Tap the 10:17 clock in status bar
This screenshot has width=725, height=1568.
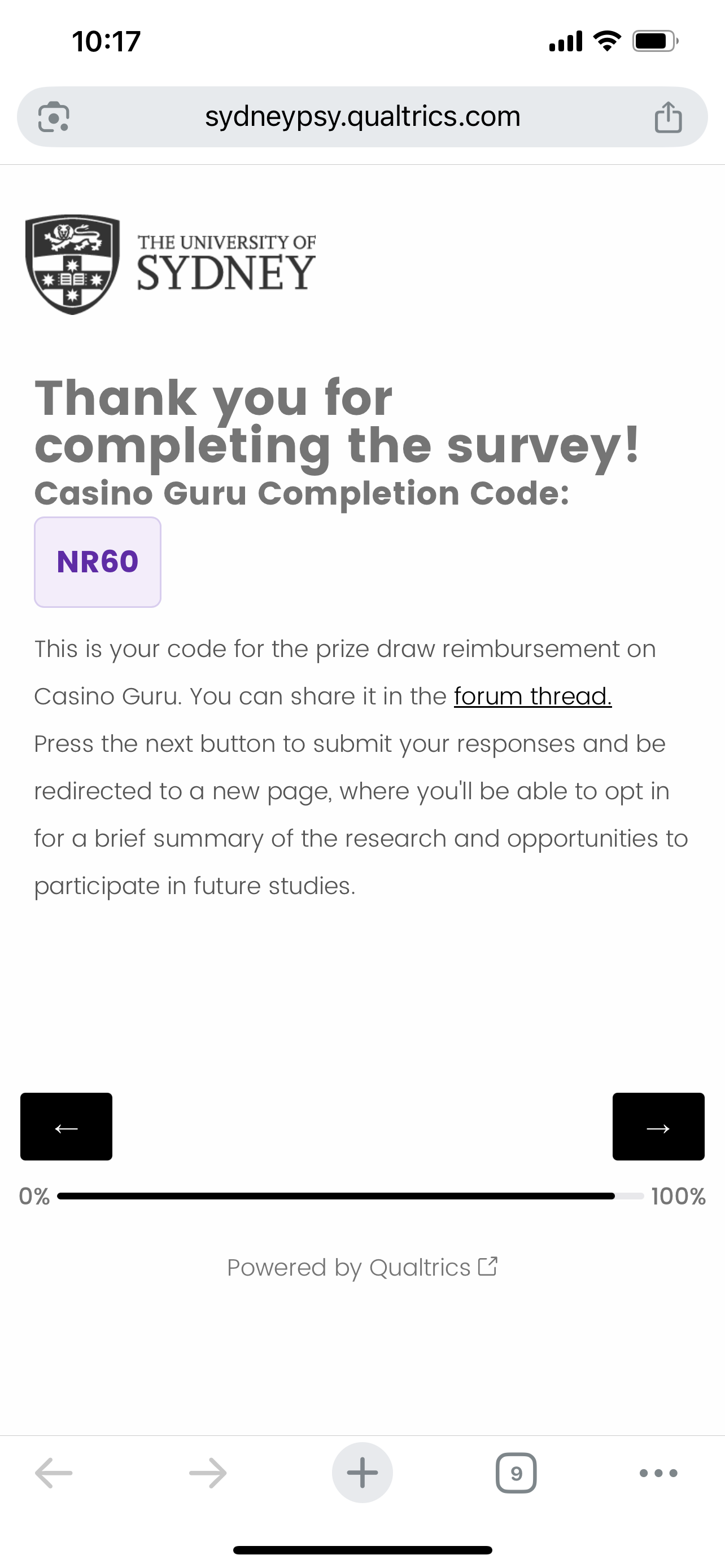[107, 41]
